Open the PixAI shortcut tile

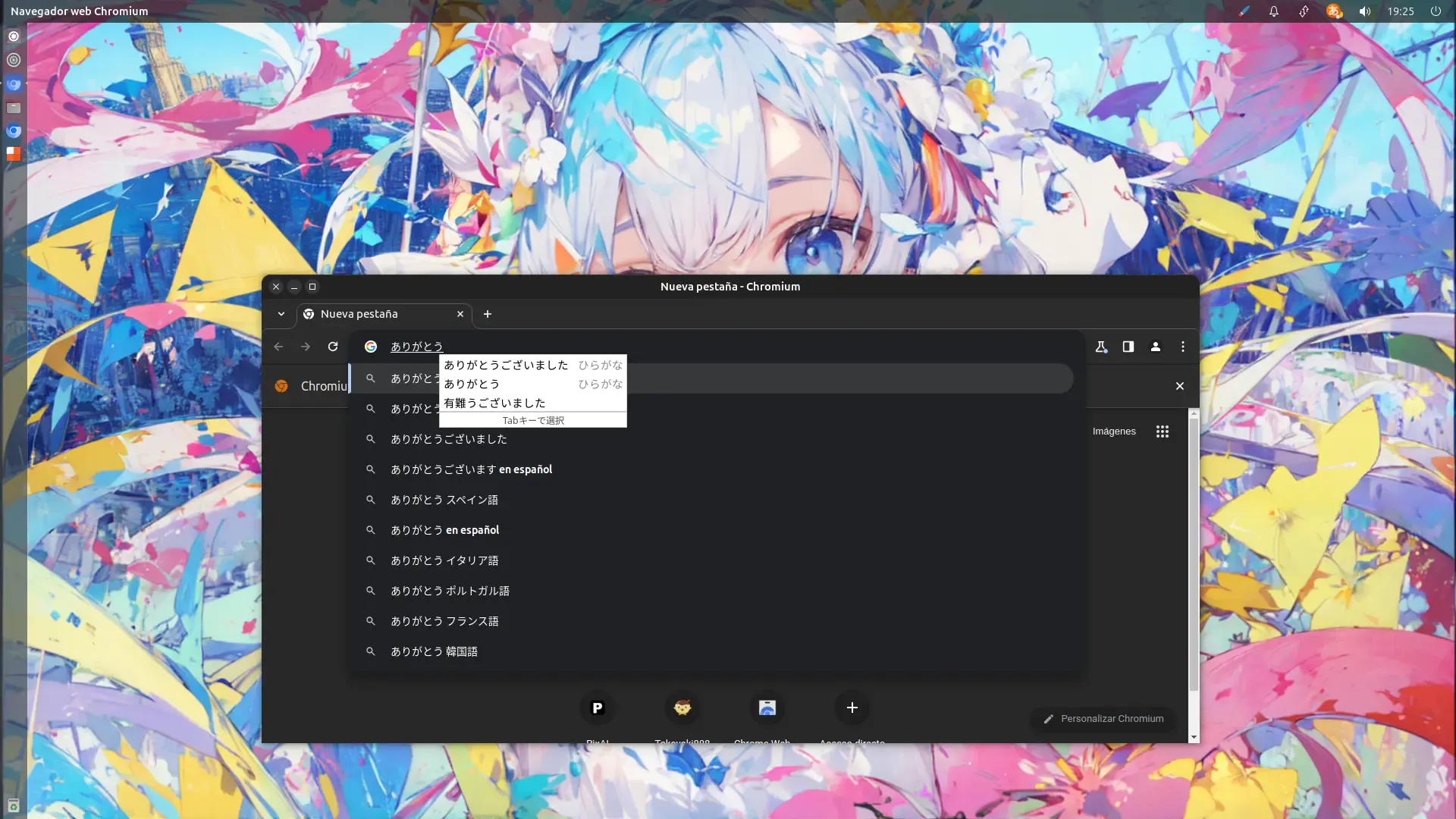[598, 708]
